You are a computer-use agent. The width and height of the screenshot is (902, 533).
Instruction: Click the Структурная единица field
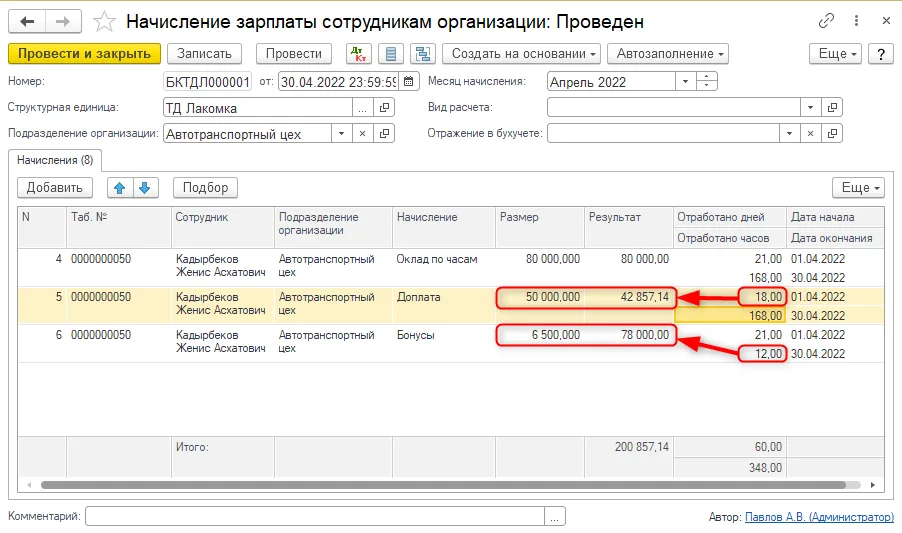click(x=258, y=107)
